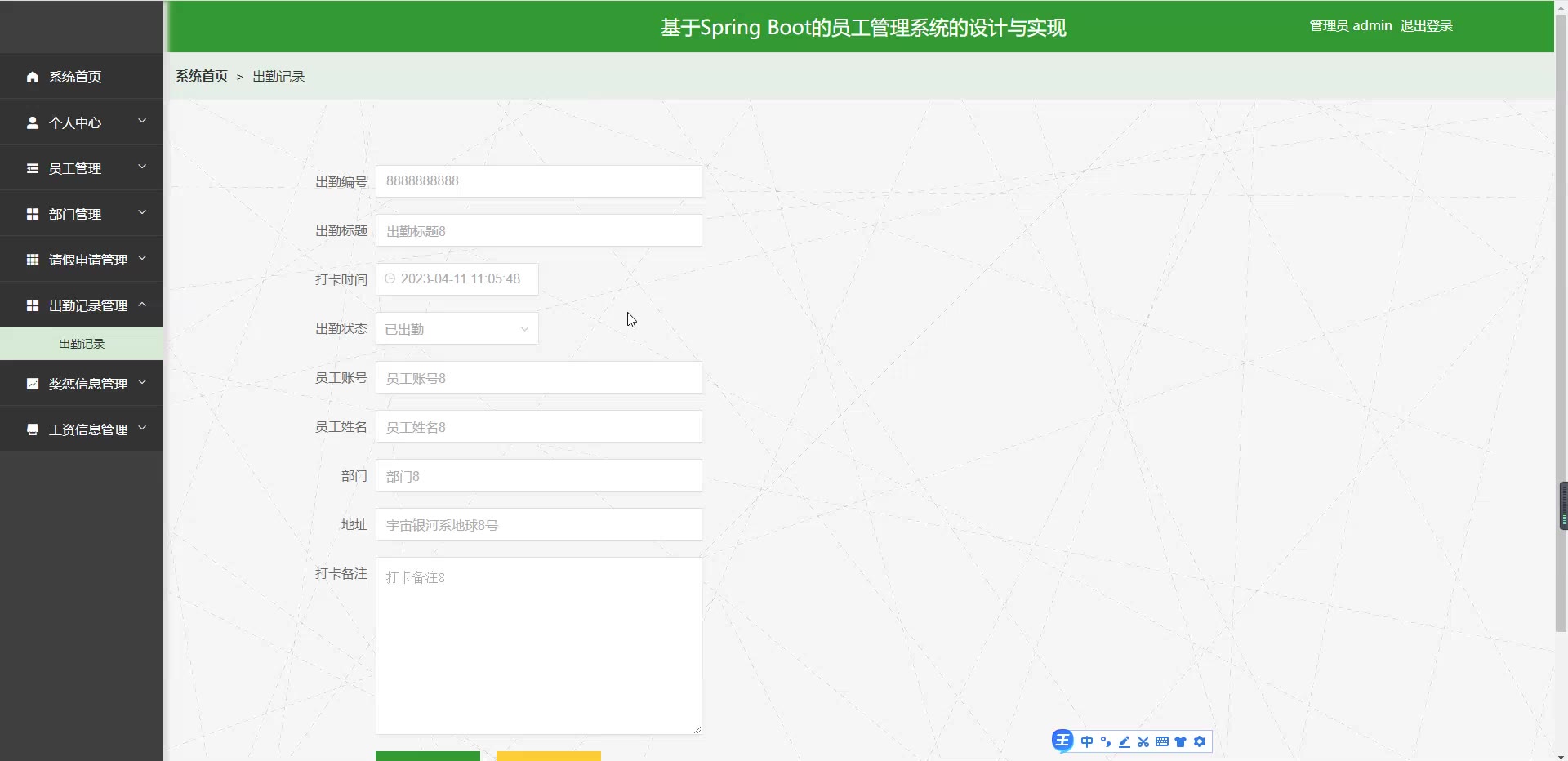Screen dimensions: 1568x761
Task: Click the 地址 input field
Action: tap(539, 524)
